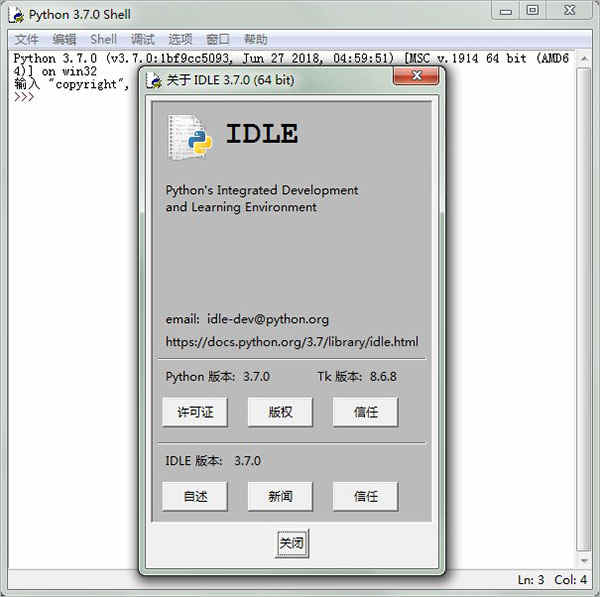600x597 pixels.
Task: Open the 帮助 menu in Shell window
Action: pyautogui.click(x=256, y=39)
